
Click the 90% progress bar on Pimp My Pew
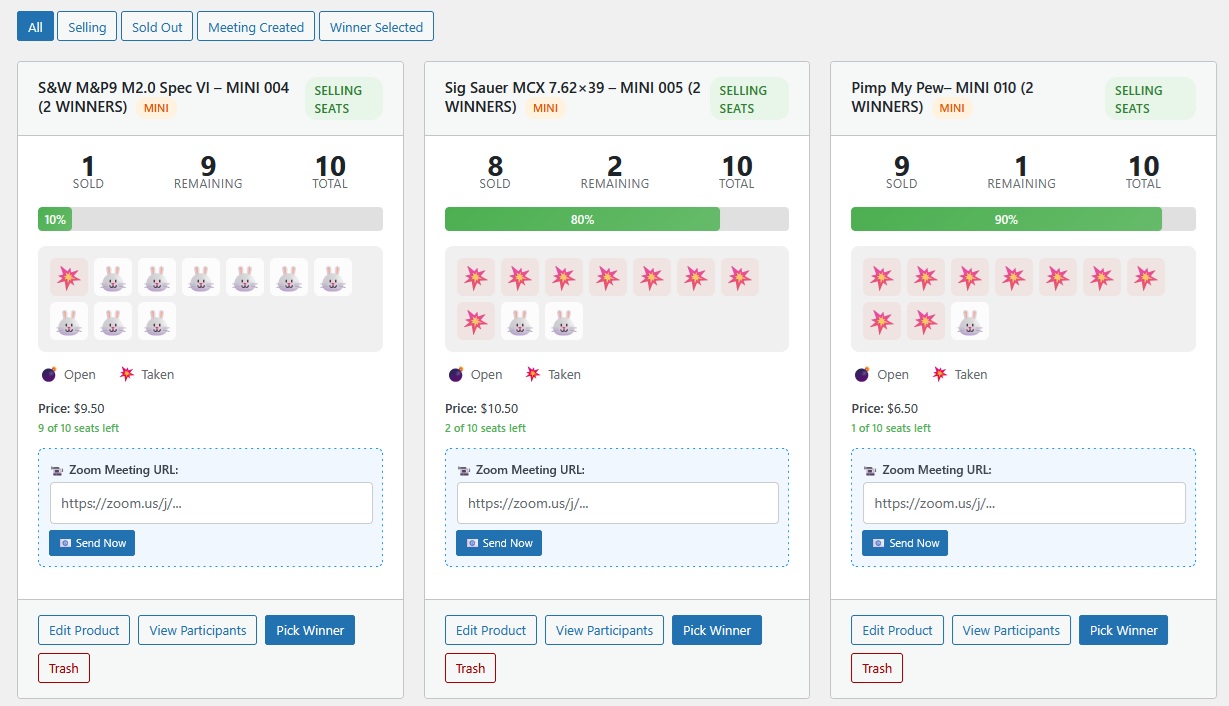pyautogui.click(x=1006, y=218)
